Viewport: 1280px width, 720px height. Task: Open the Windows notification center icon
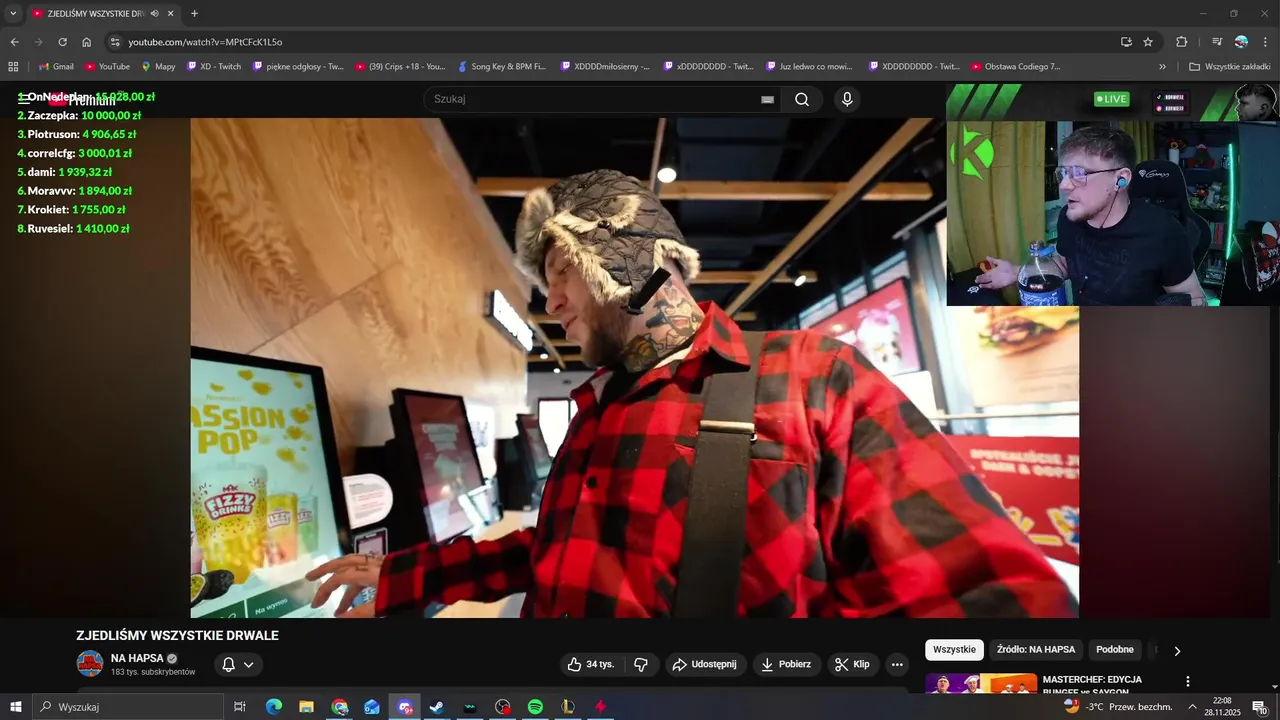pos(1259,707)
